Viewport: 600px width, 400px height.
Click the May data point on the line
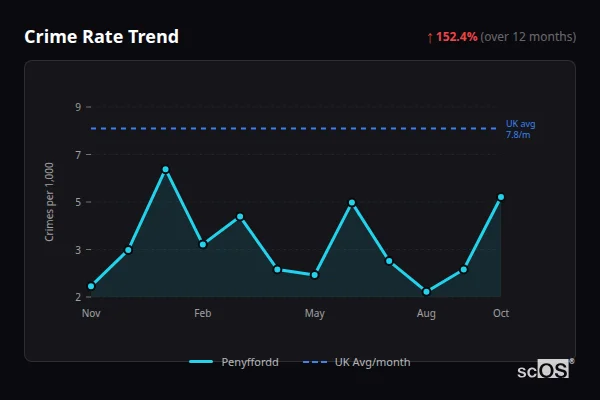[315, 275]
